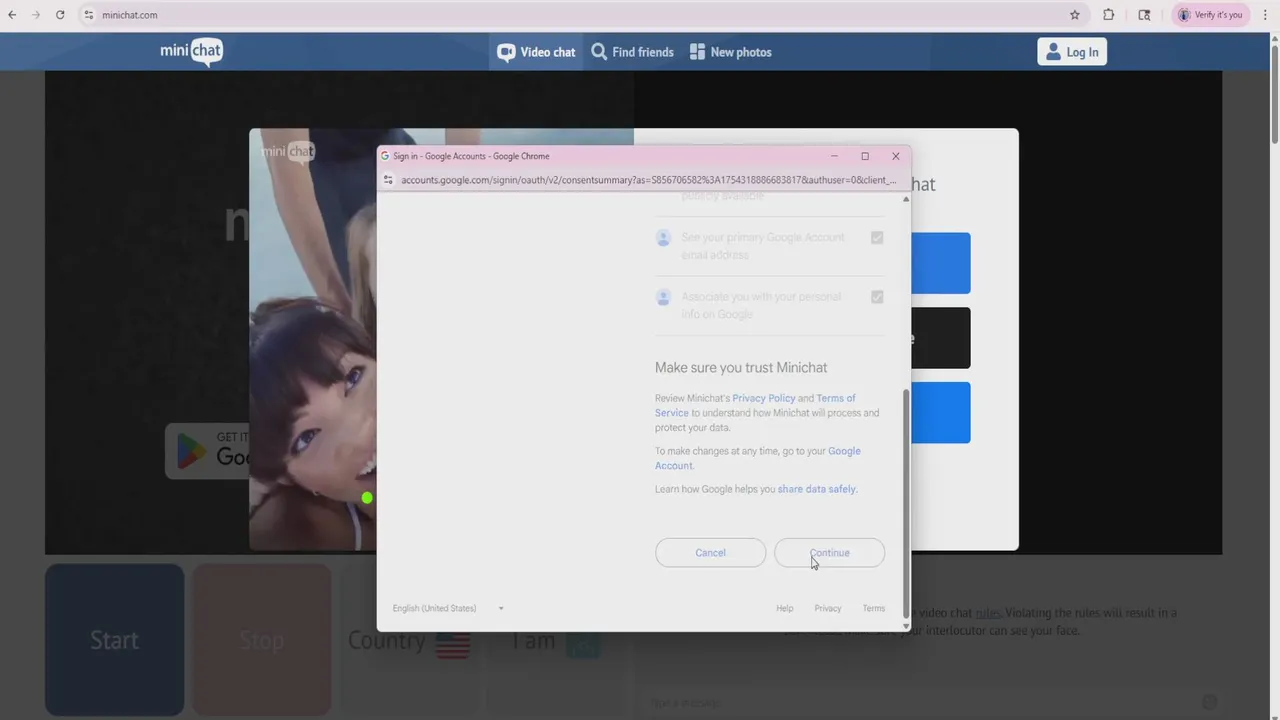Open the share data safely link
Viewport: 1280px width, 720px height.
[817, 489]
